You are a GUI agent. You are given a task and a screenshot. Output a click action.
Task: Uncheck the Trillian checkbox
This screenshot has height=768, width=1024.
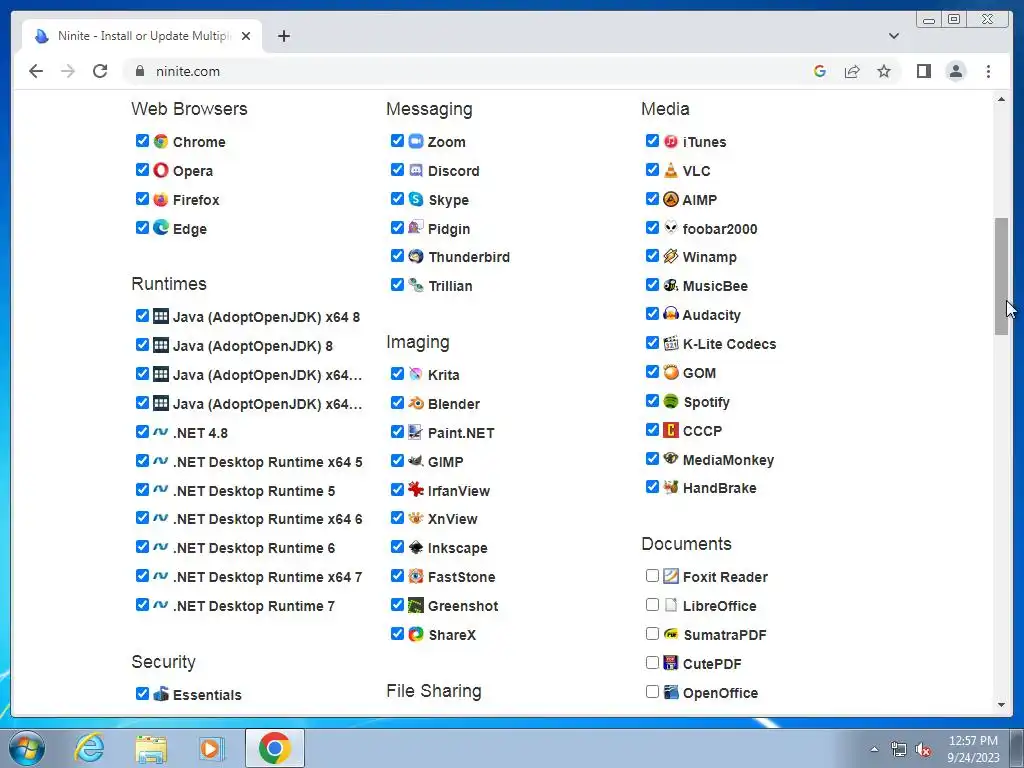coord(397,285)
